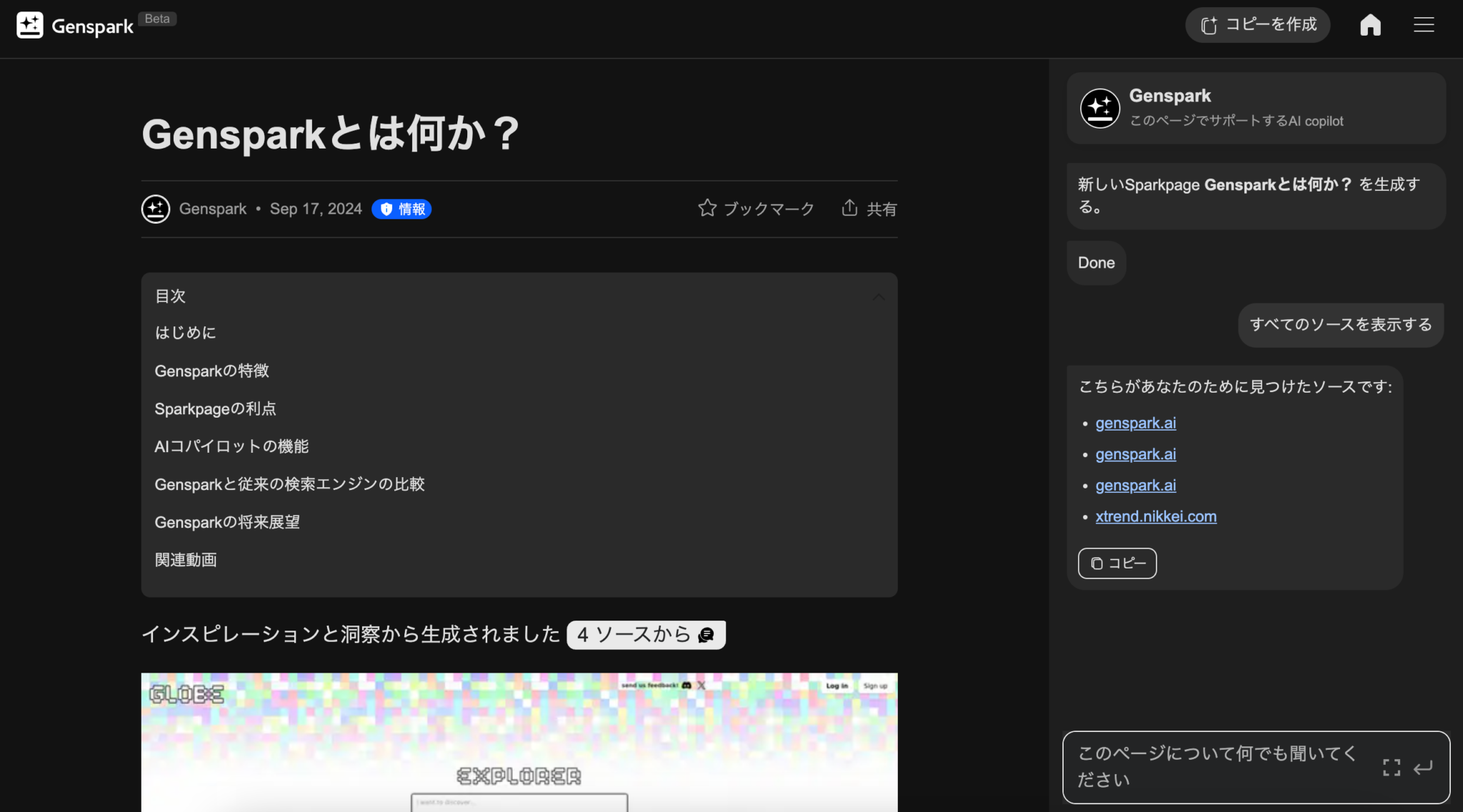Open the home page via house icon
The width and height of the screenshot is (1463, 812).
(1369, 24)
